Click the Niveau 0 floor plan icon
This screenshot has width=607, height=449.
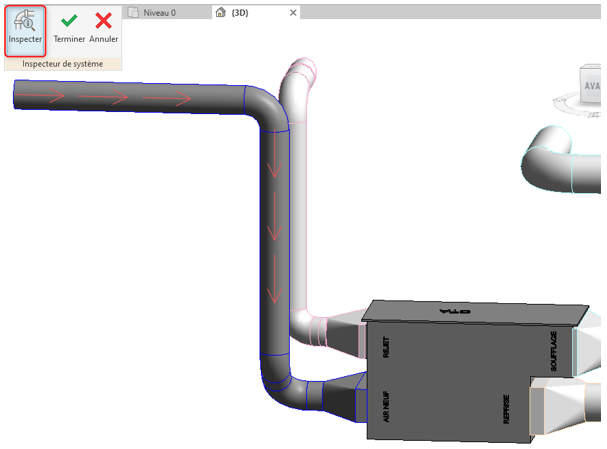[133, 12]
